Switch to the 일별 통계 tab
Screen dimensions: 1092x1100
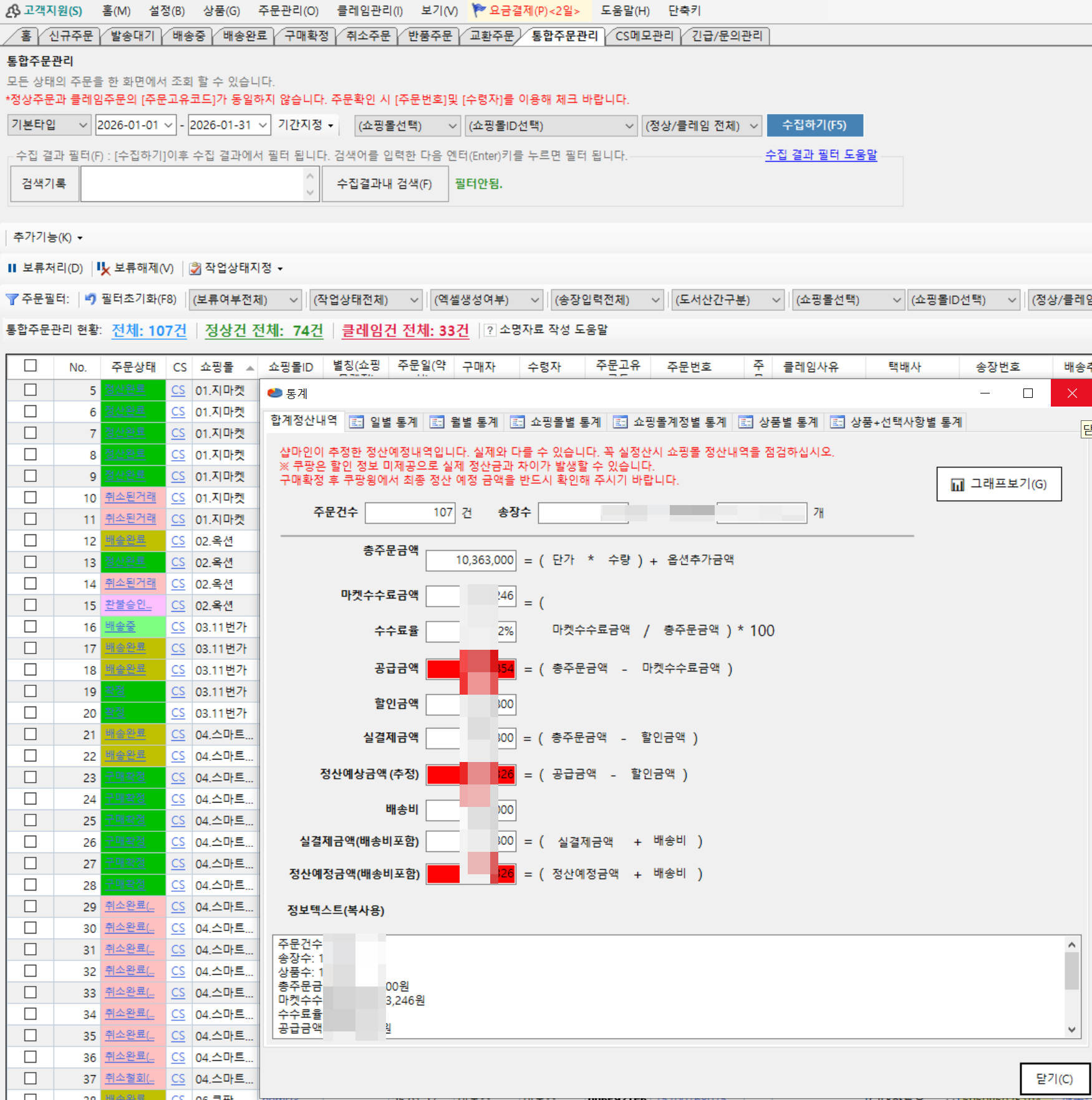(384, 422)
